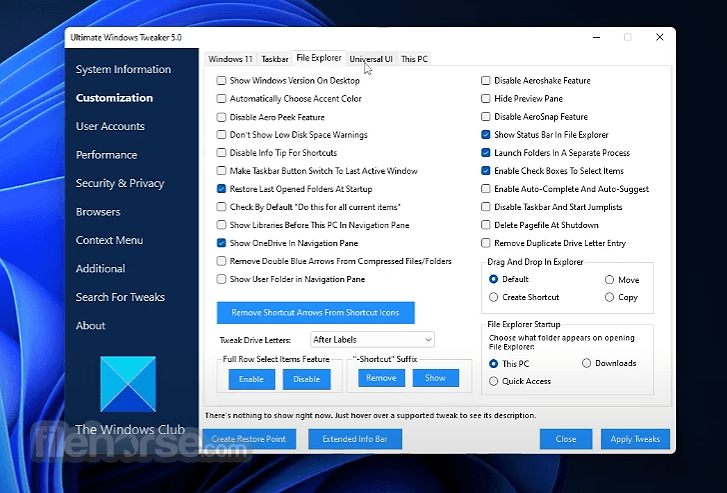Open the Additional section
The height and width of the screenshot is (493, 727).
(x=100, y=269)
